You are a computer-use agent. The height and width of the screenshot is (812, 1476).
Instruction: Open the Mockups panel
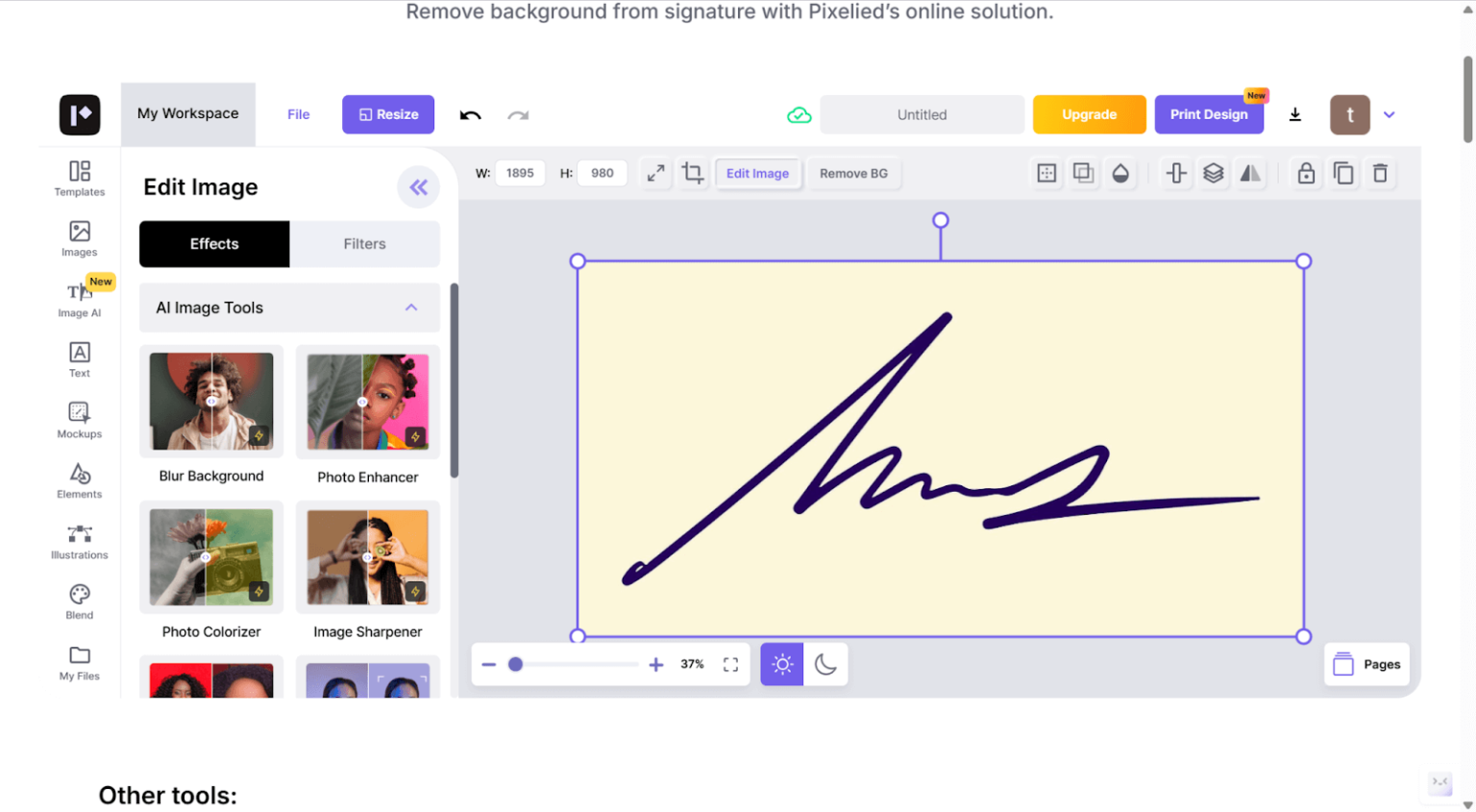click(80, 420)
